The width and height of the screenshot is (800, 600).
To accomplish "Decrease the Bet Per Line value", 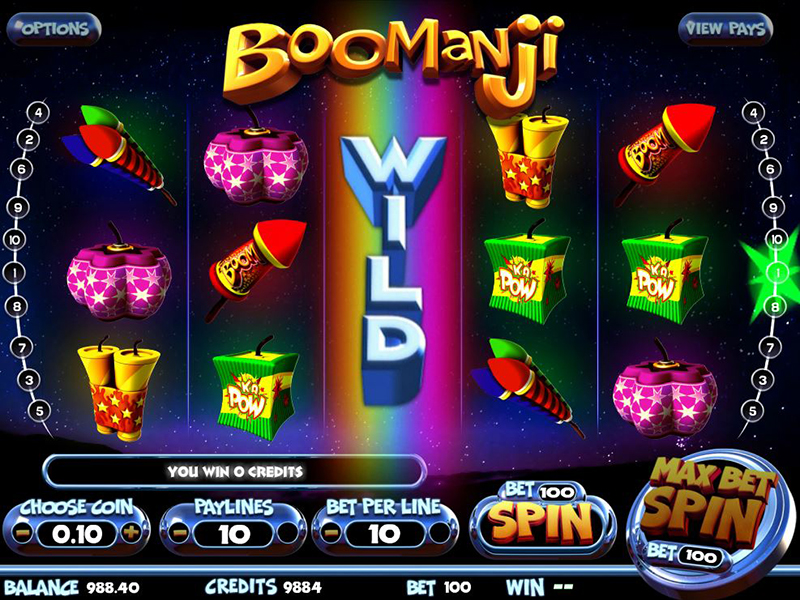I will pos(330,534).
